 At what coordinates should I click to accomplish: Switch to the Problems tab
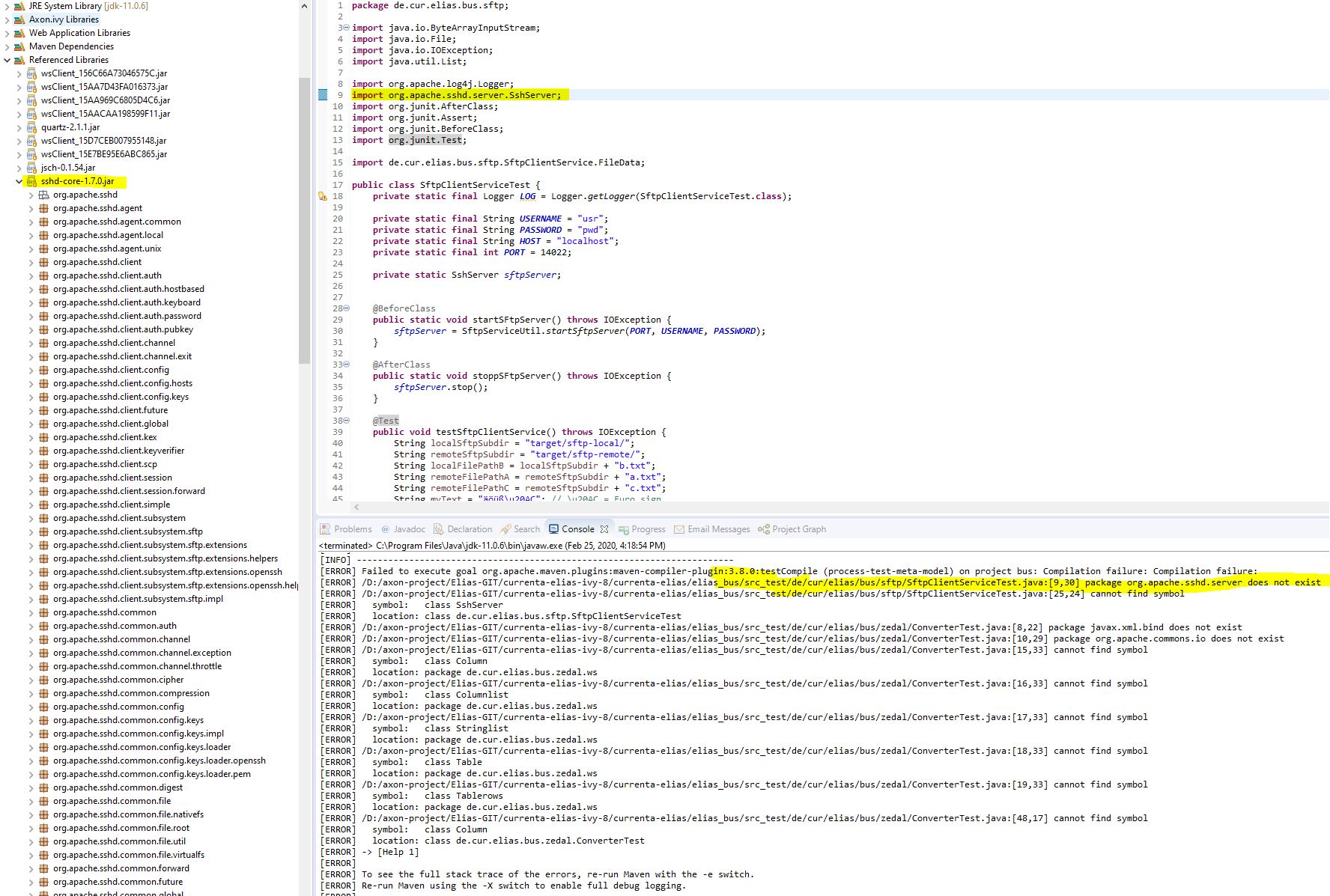[346, 529]
